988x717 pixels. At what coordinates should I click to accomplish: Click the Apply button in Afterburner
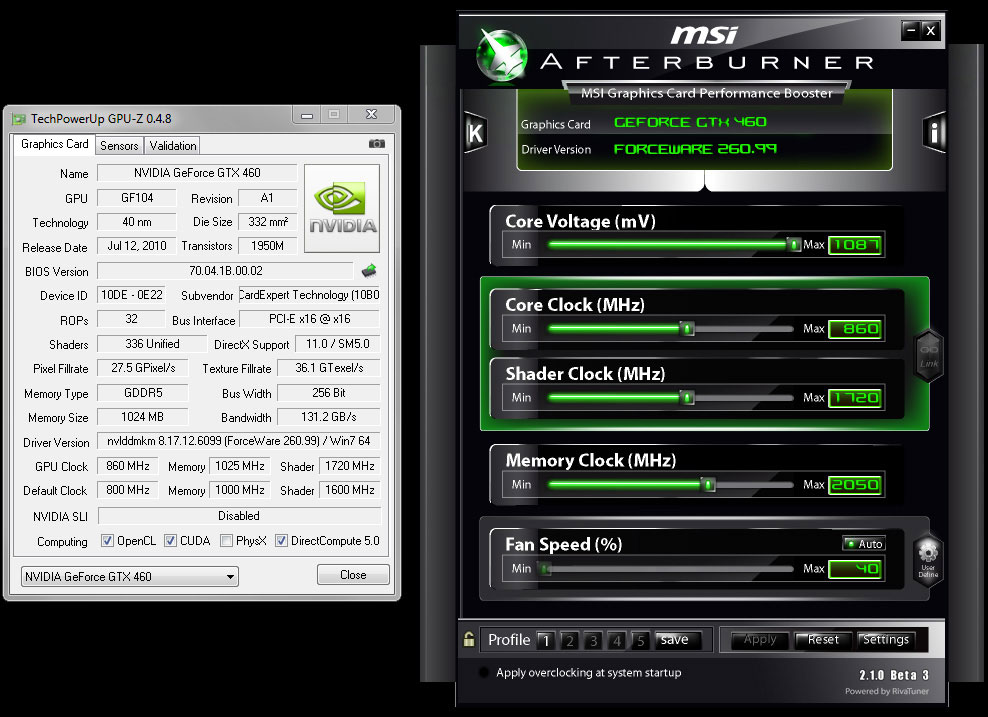tap(760, 640)
